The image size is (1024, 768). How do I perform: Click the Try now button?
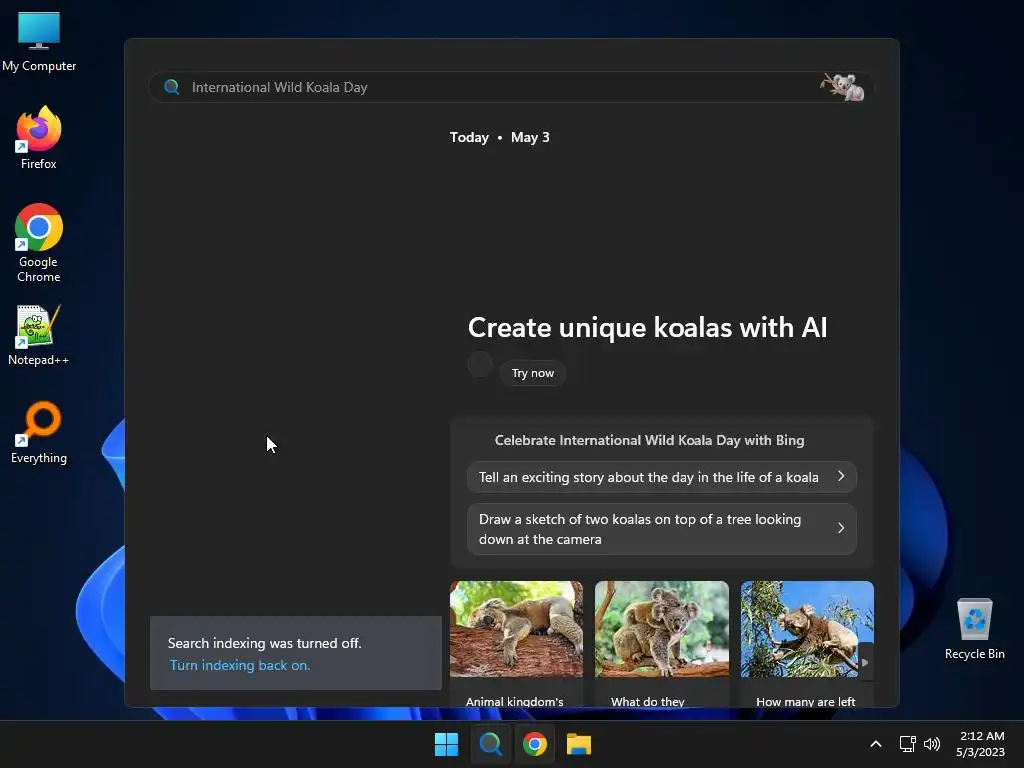(533, 373)
